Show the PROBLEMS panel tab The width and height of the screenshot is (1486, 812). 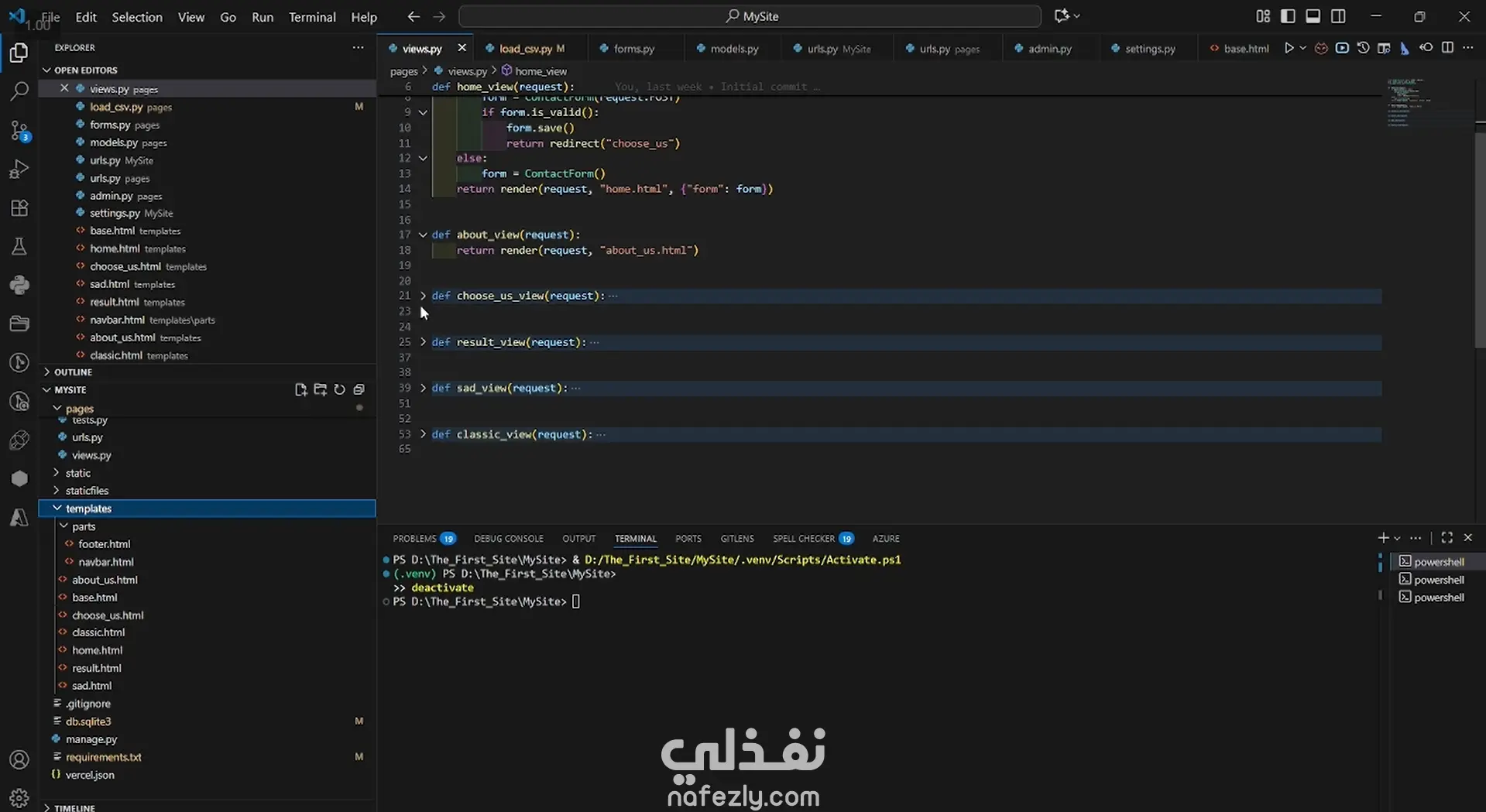click(x=424, y=538)
